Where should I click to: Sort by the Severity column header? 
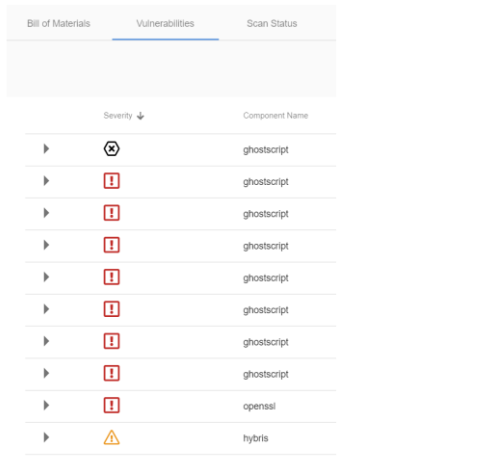click(118, 116)
